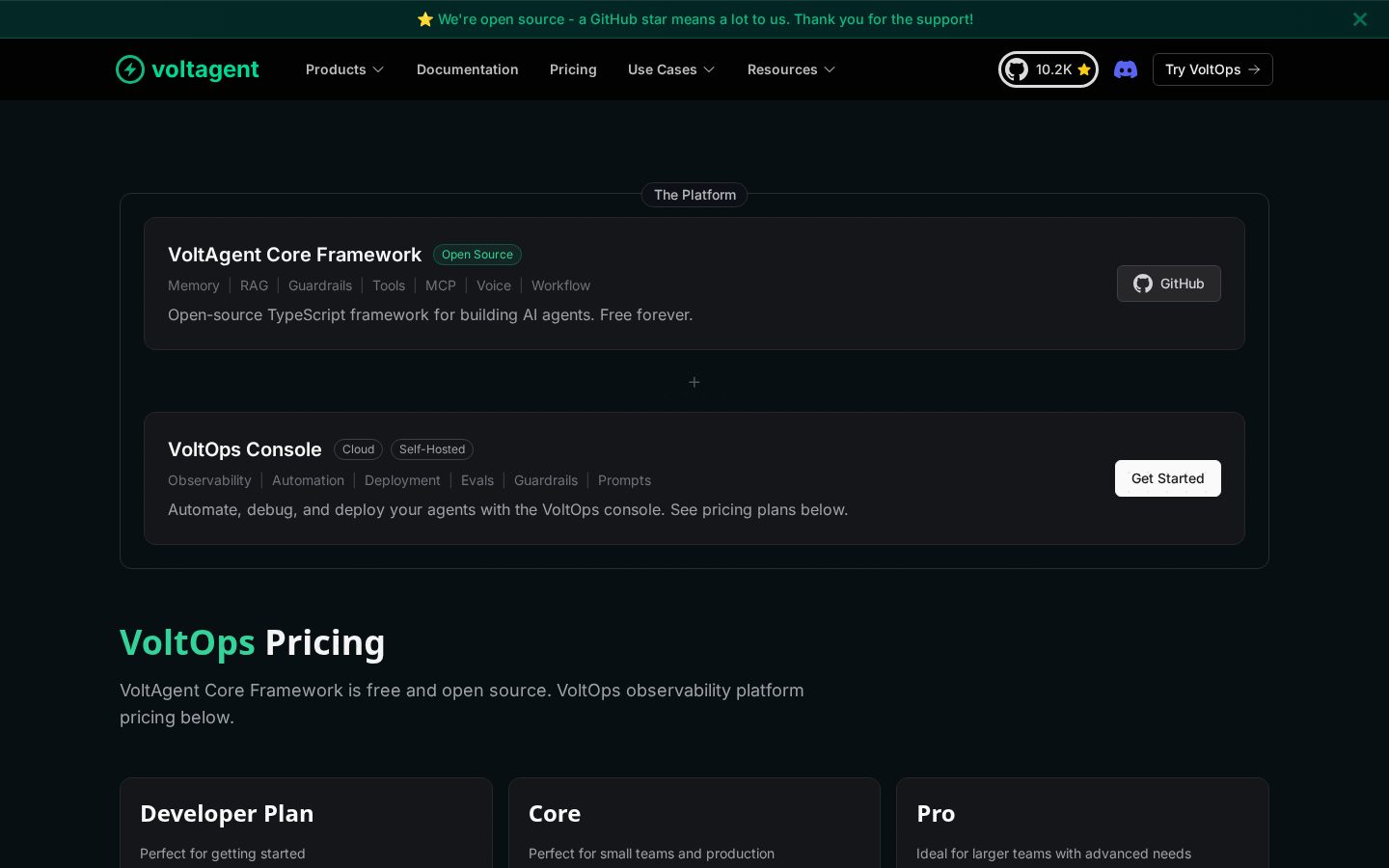Click the Prompts feature label
The width and height of the screenshot is (1389, 868).
tap(624, 480)
